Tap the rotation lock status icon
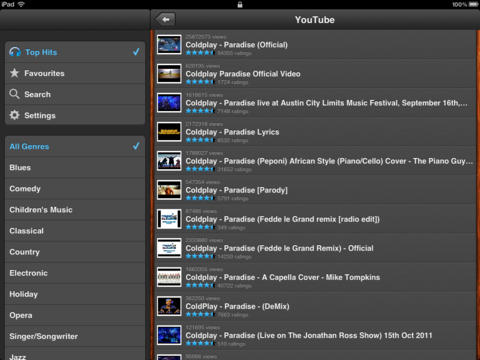Viewport: 480px width, 360px height. point(240,4)
